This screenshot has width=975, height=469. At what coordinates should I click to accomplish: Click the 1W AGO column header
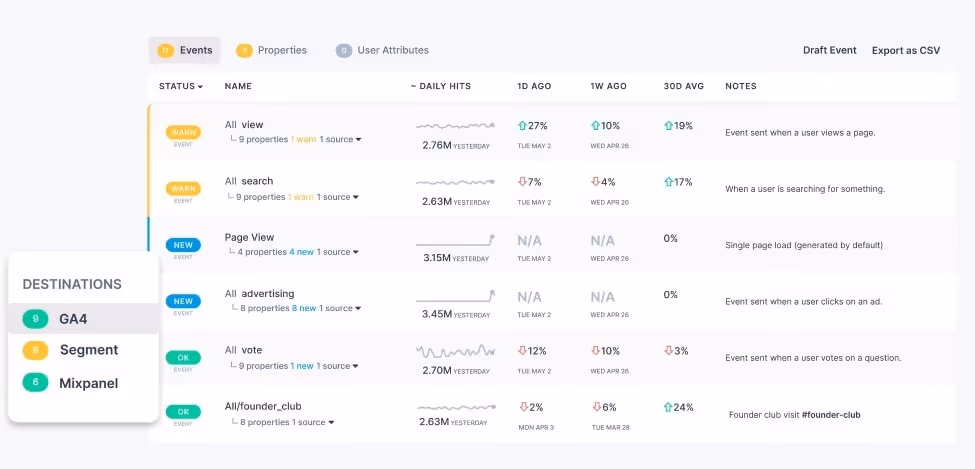click(x=608, y=86)
